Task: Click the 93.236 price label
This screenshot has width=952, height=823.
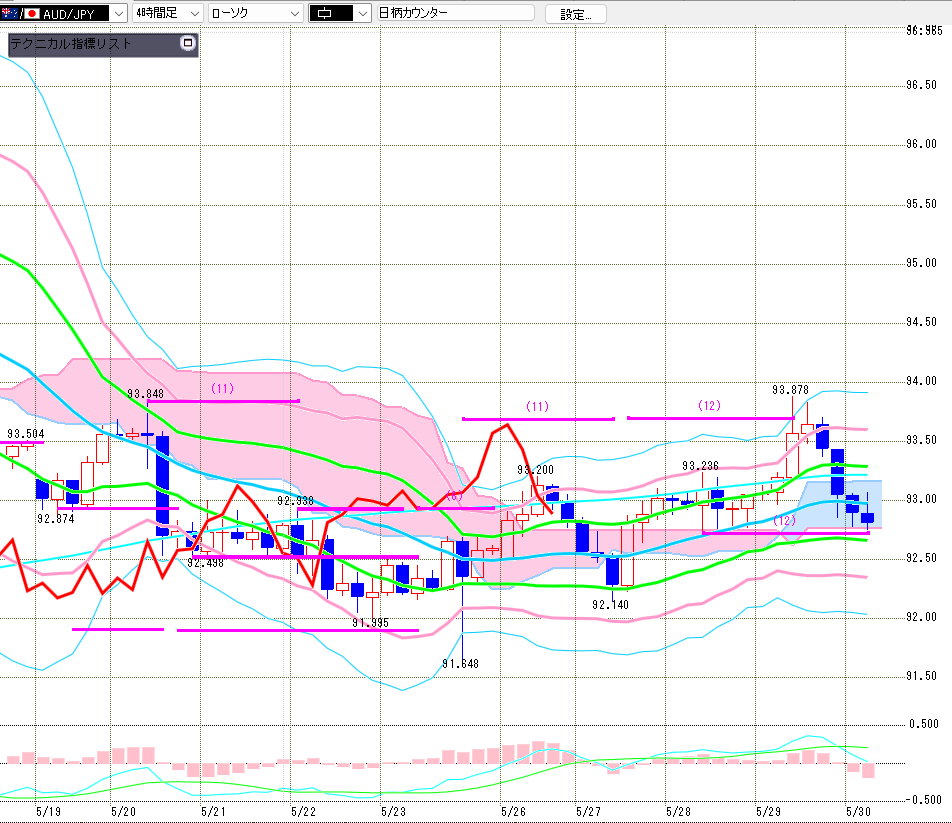Action: [700, 466]
